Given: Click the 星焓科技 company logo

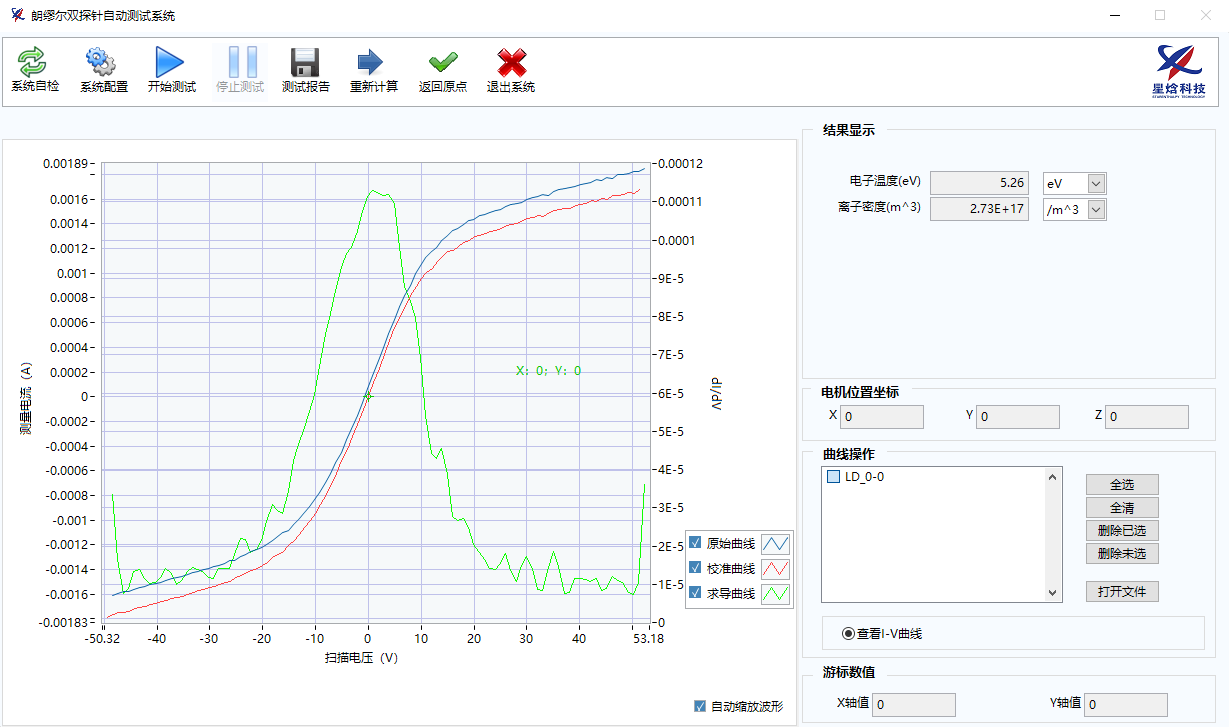Looking at the screenshot, I should tap(1179, 71).
